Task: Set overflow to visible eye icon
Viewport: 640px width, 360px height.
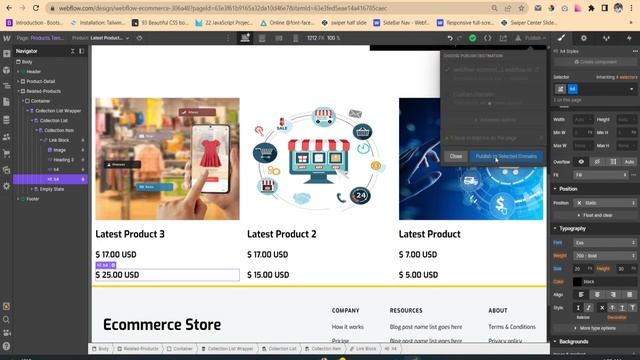Action: point(581,162)
